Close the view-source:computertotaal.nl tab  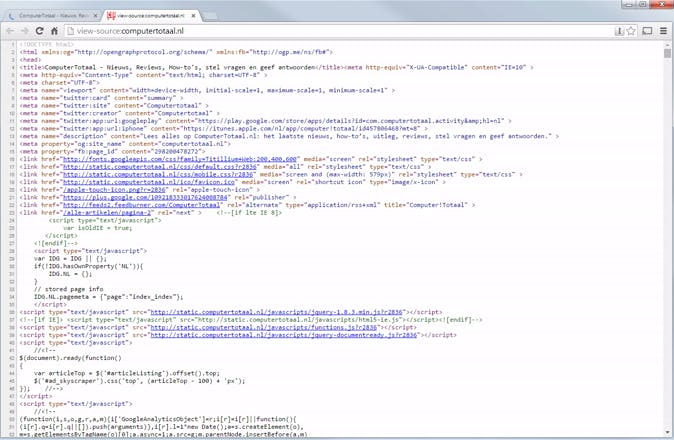point(193,16)
